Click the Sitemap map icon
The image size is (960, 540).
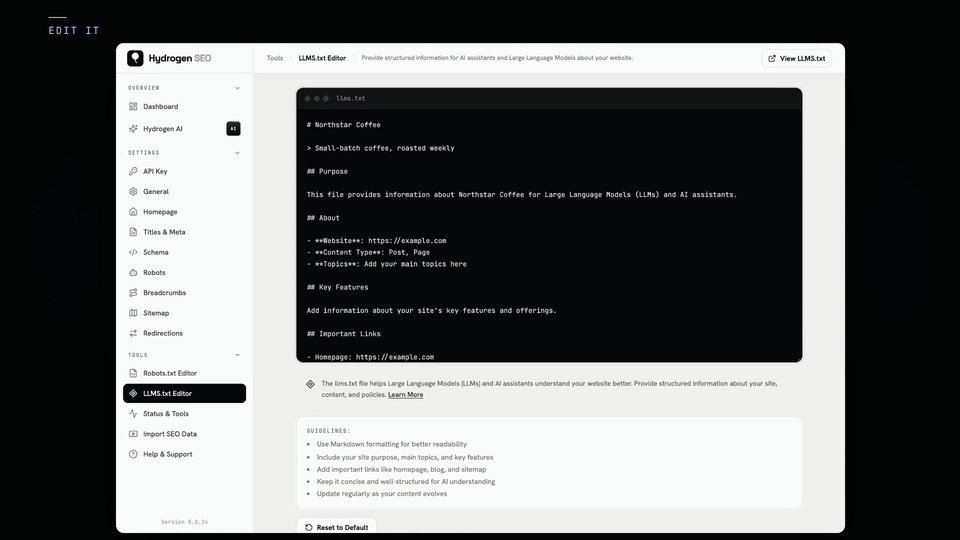pyautogui.click(x=133, y=313)
